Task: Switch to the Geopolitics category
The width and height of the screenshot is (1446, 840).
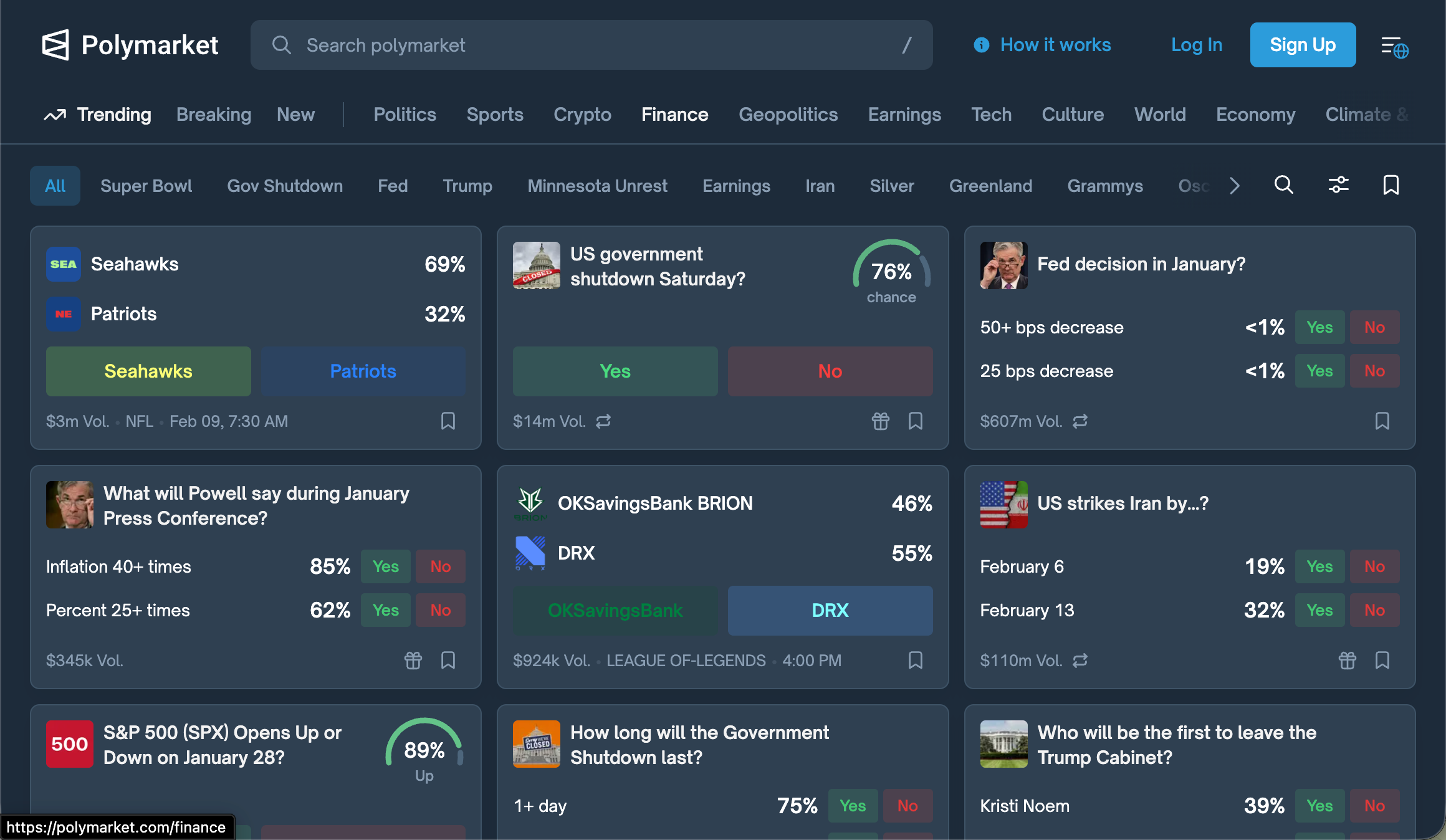Action: click(x=788, y=115)
